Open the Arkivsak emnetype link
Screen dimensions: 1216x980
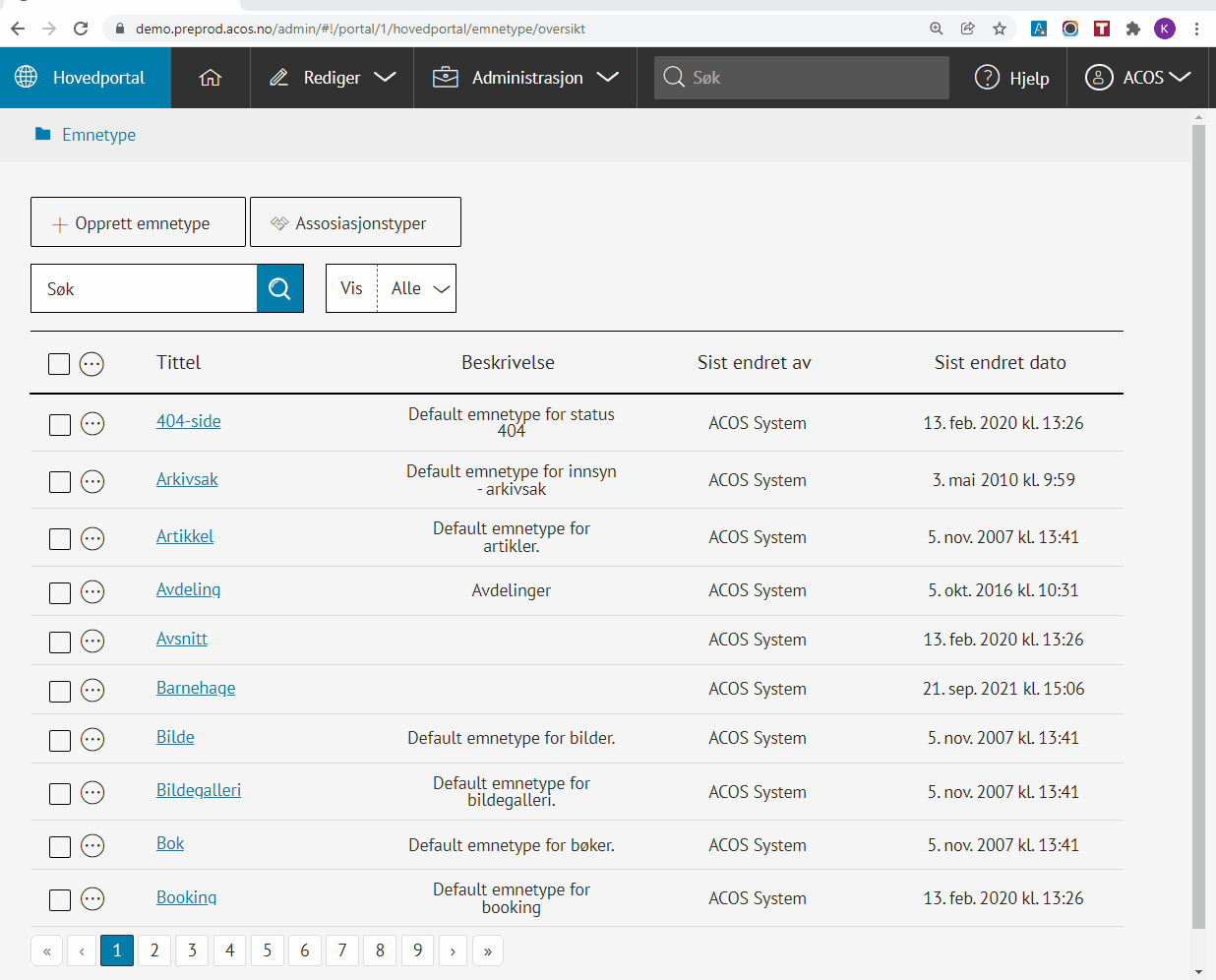[187, 479]
